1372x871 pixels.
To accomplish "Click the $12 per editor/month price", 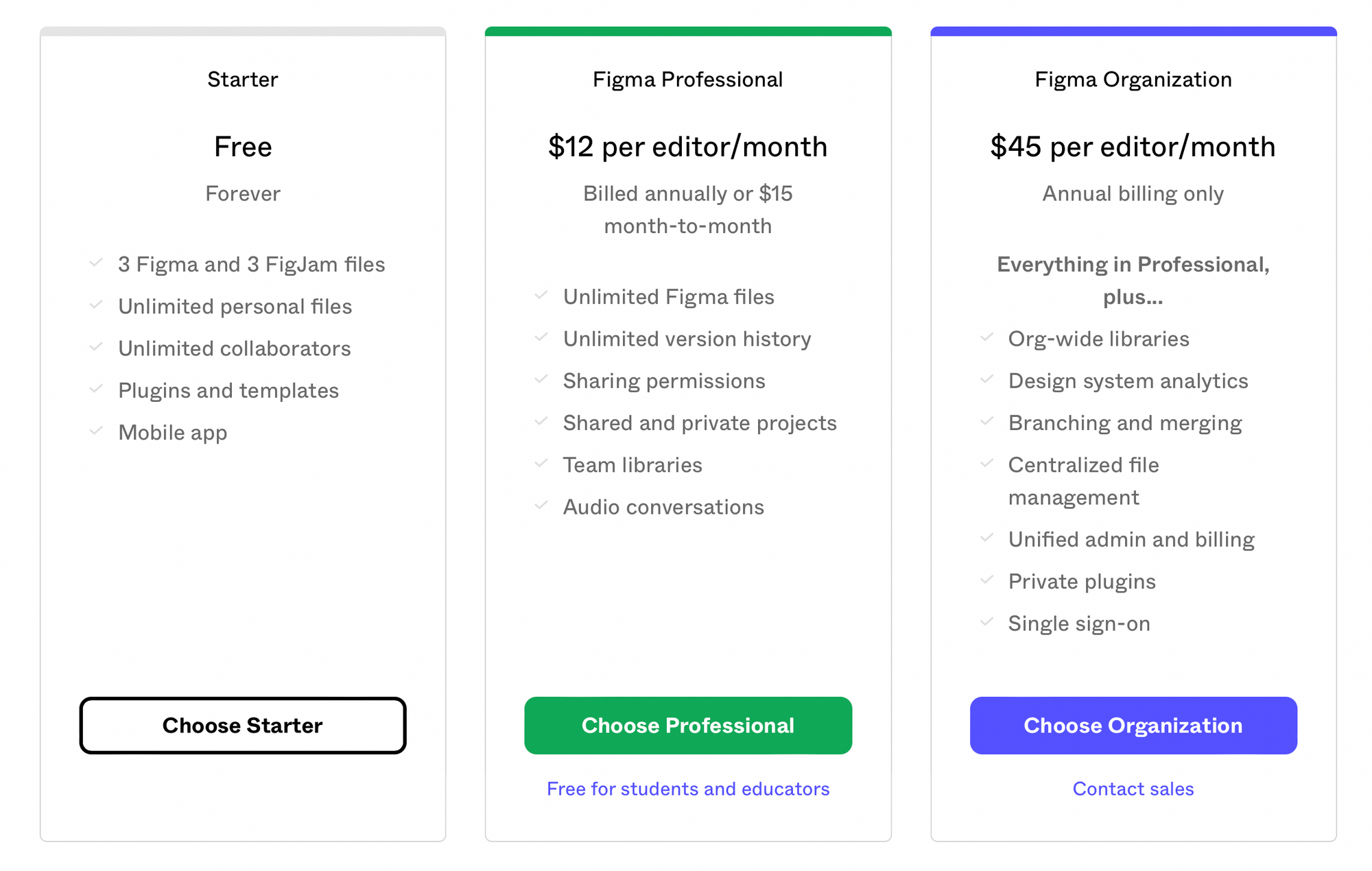I will click(688, 147).
